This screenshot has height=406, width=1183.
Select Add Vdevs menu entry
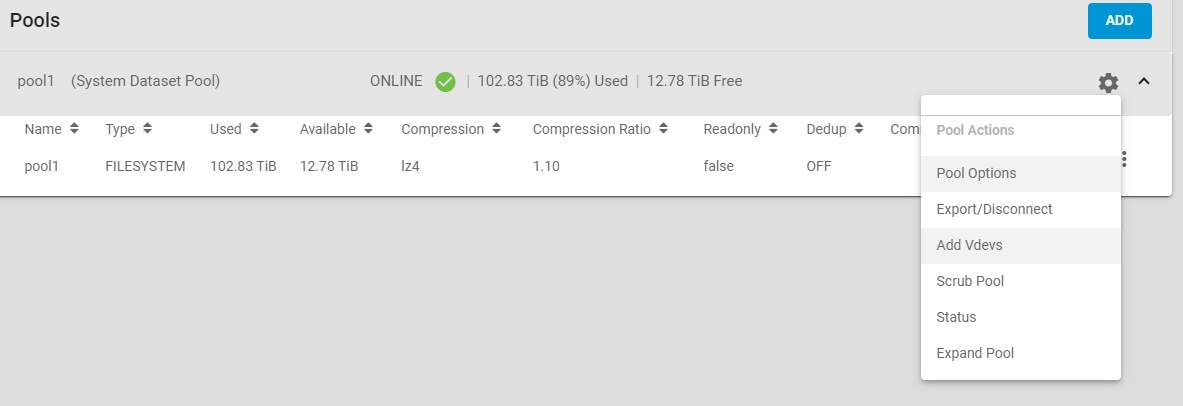pos(970,245)
